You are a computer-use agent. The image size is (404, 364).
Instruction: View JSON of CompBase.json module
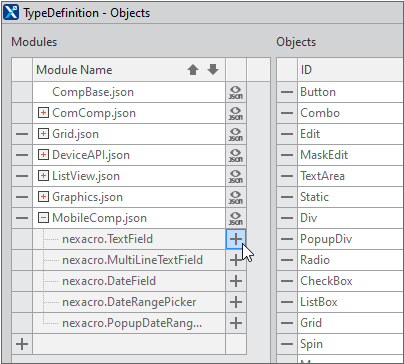(x=236, y=92)
